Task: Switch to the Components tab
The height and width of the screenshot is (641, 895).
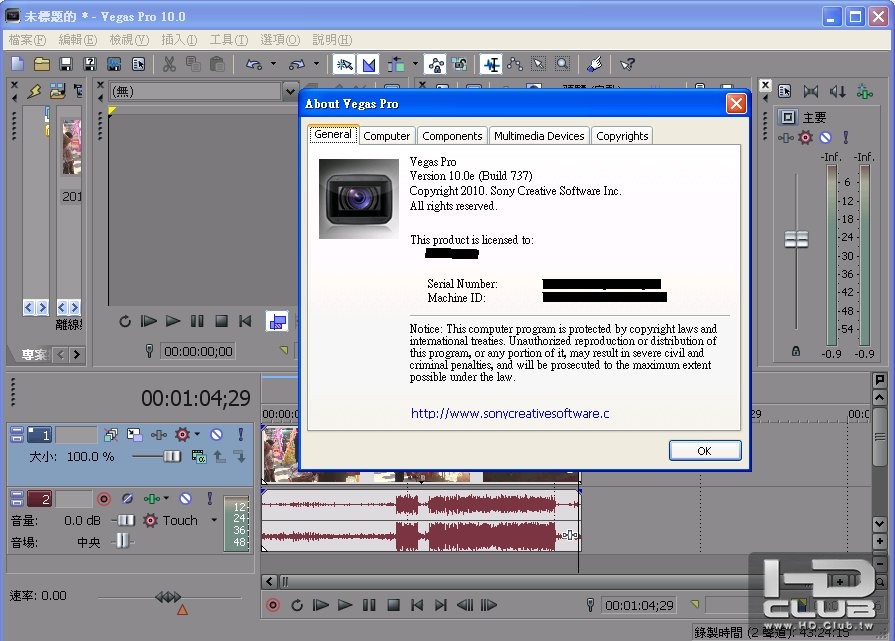Action: (452, 136)
